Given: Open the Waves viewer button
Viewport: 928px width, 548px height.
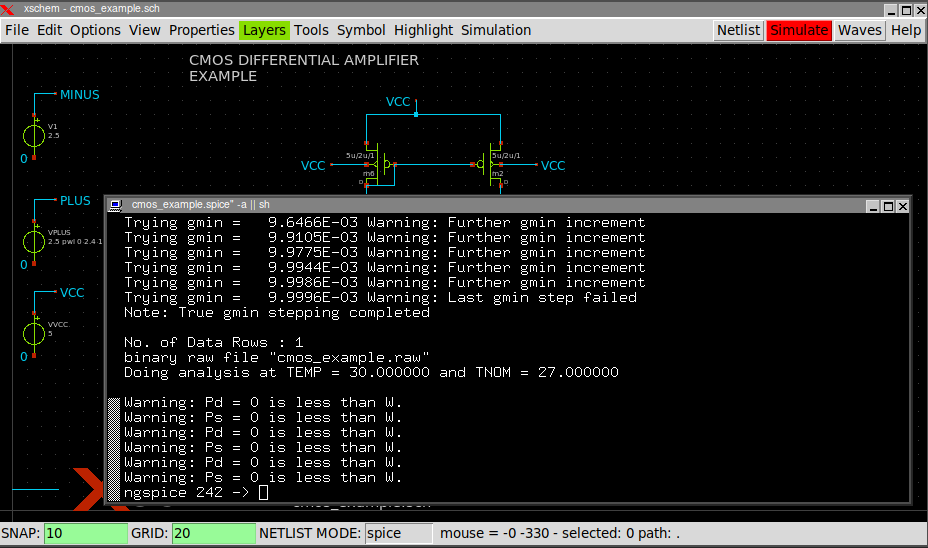Looking at the screenshot, I should 859,30.
